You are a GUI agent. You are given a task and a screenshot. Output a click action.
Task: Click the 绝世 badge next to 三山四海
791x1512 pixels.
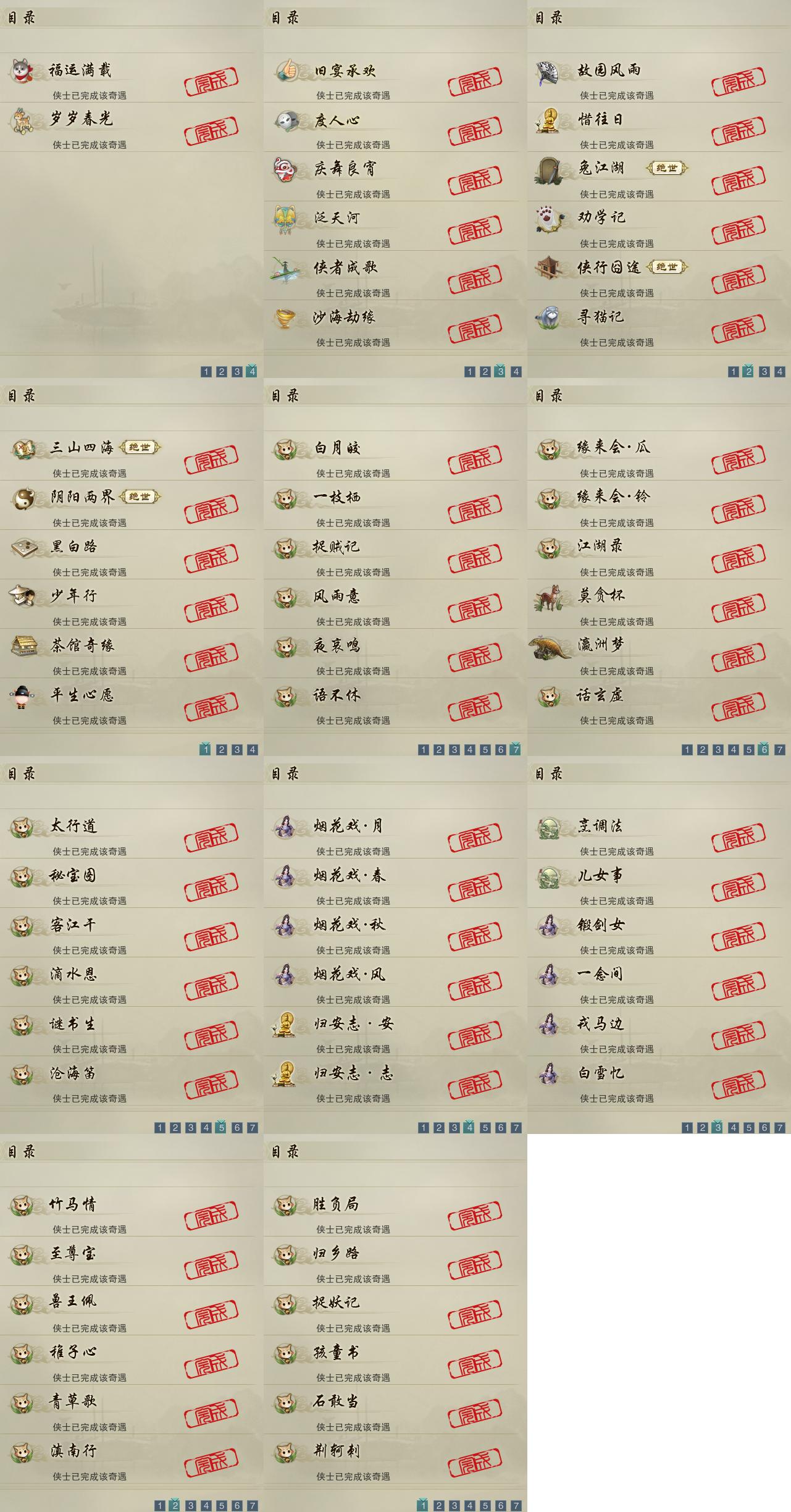[x=140, y=447]
